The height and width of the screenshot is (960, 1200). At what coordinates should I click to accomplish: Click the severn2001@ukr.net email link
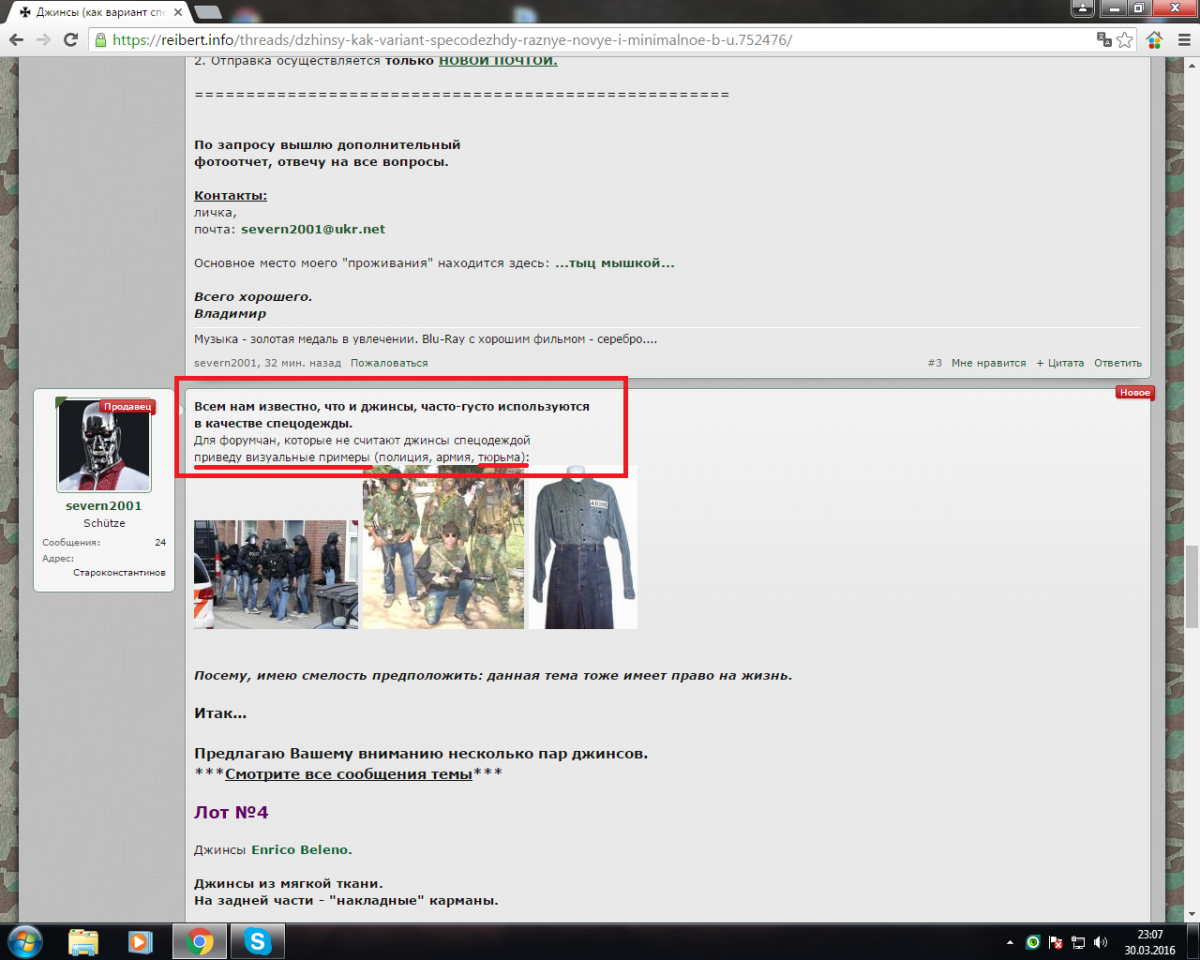313,229
